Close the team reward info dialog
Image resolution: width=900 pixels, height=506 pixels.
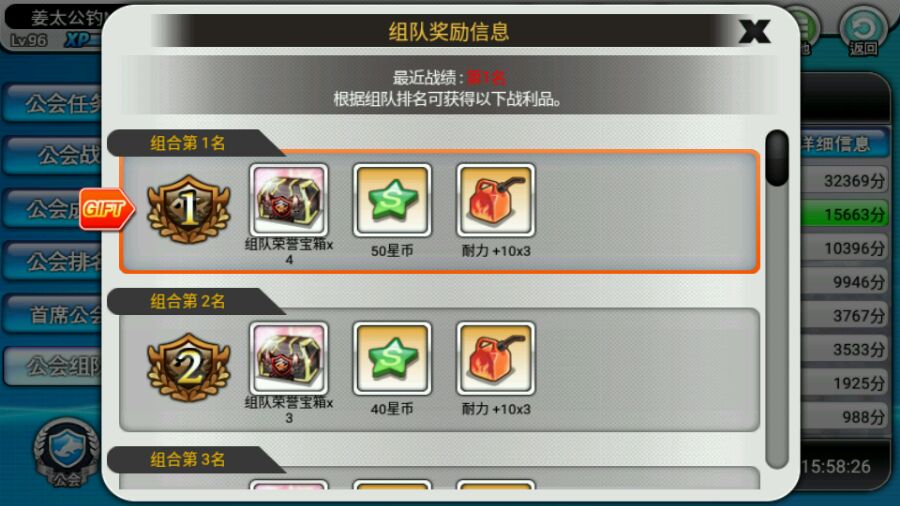[754, 31]
